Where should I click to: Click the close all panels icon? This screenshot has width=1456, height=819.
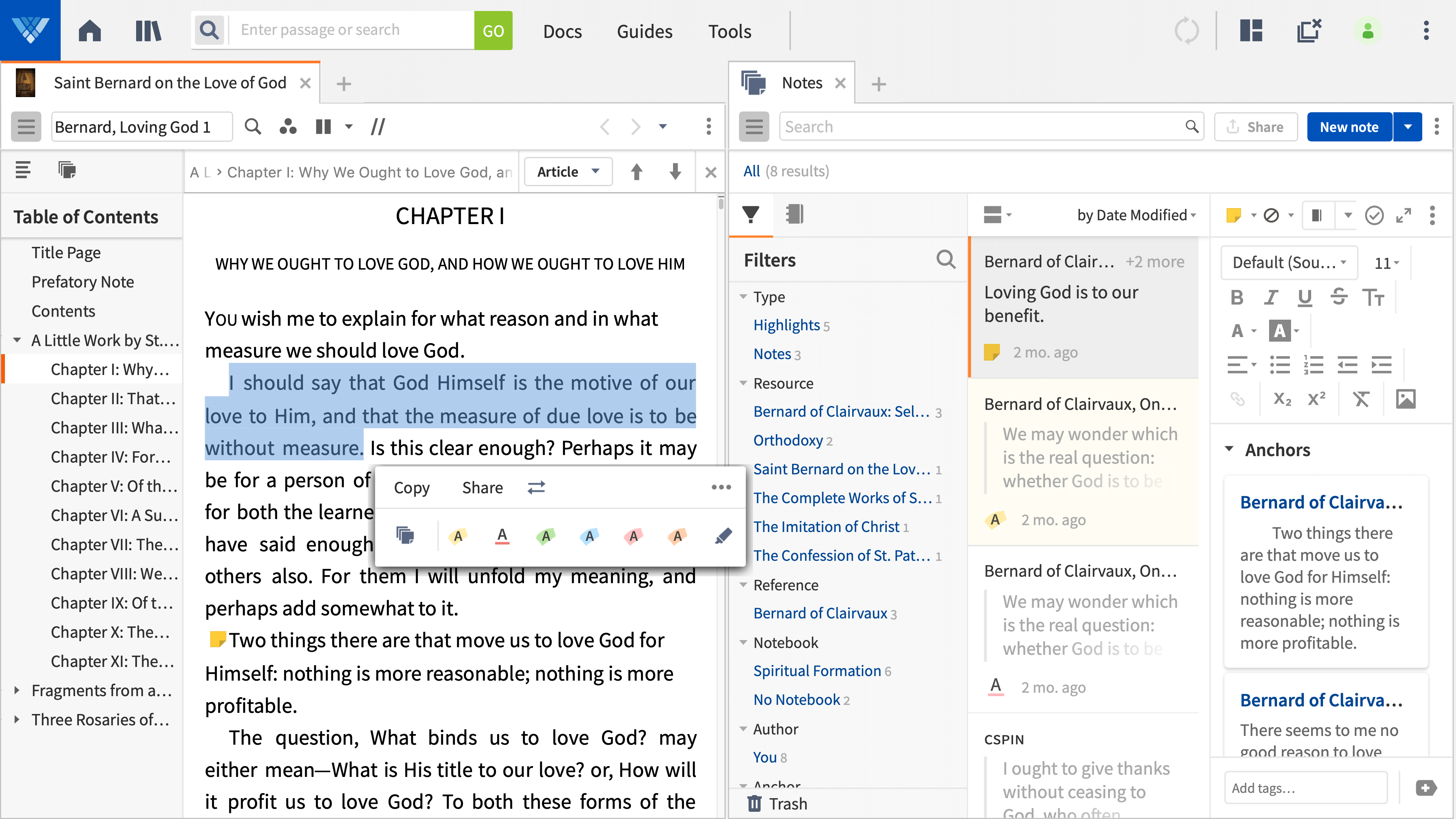(x=1309, y=30)
